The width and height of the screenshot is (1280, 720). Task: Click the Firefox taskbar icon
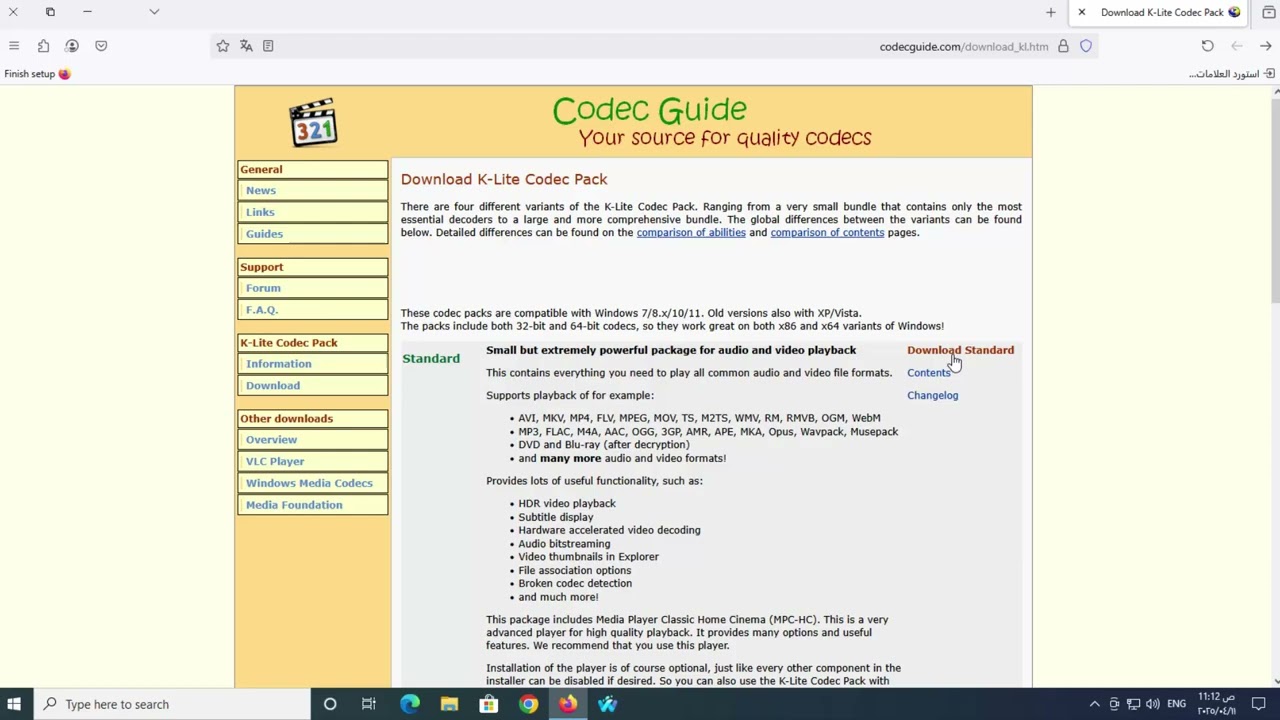coord(568,704)
